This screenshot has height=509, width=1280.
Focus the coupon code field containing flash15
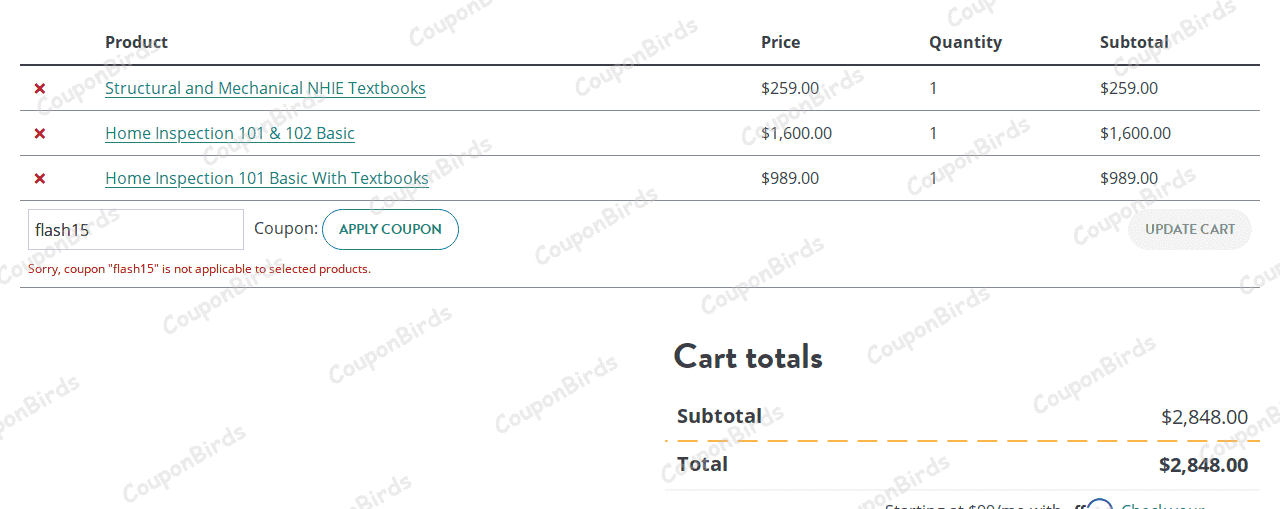pos(135,229)
